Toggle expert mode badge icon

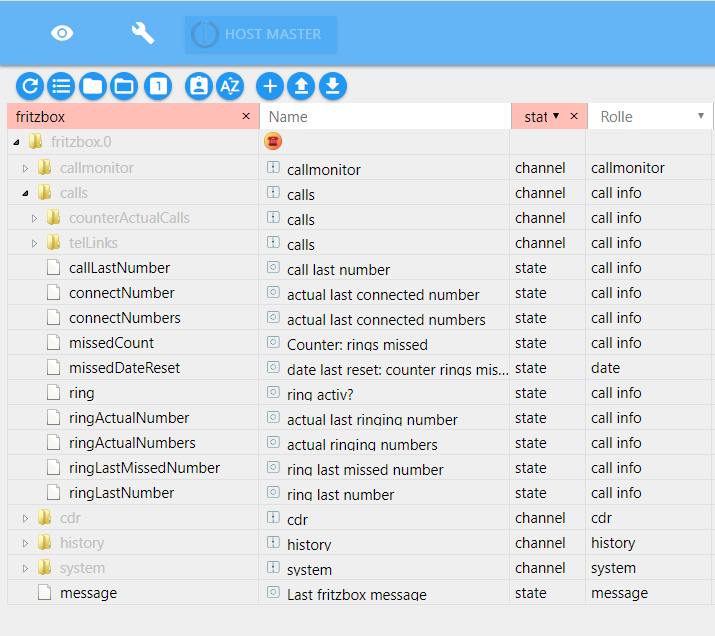coord(199,86)
